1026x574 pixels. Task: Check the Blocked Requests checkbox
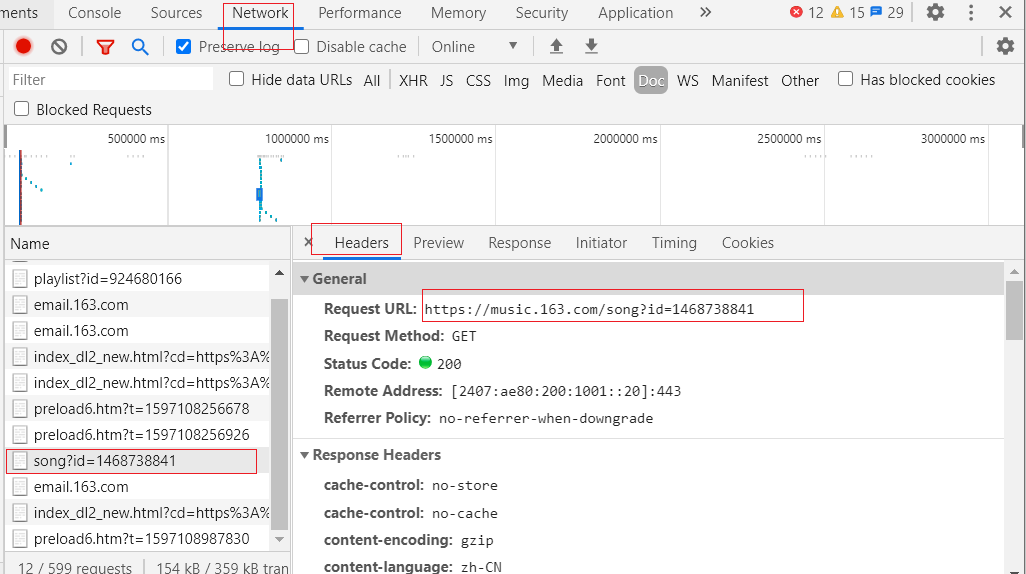click(22, 110)
